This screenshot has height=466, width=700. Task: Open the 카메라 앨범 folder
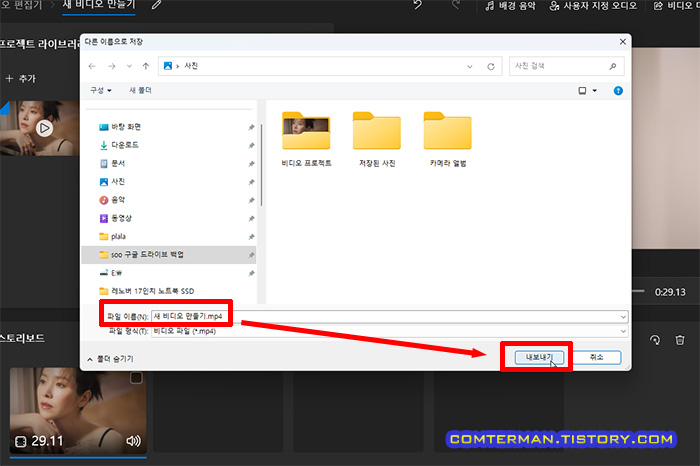(x=448, y=139)
